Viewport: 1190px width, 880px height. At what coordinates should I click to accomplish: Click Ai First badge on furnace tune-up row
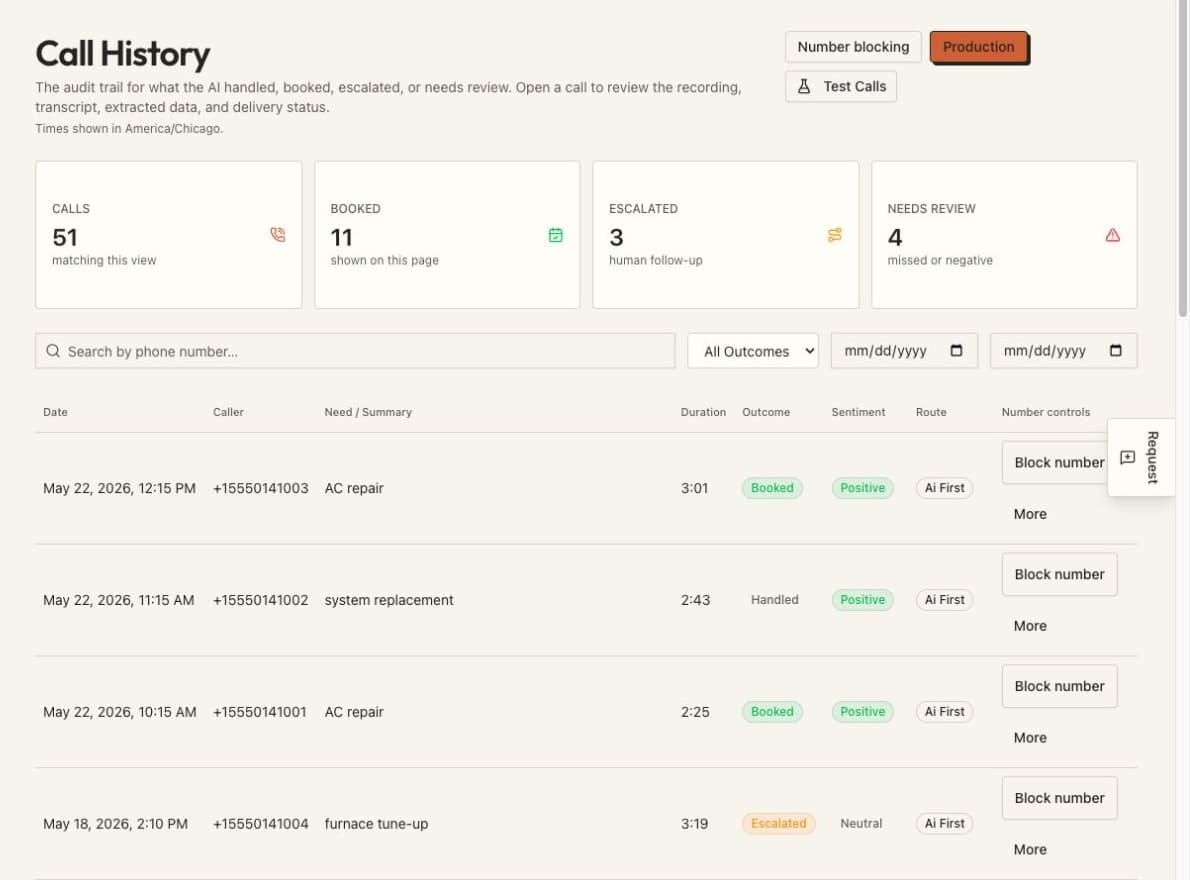point(944,823)
